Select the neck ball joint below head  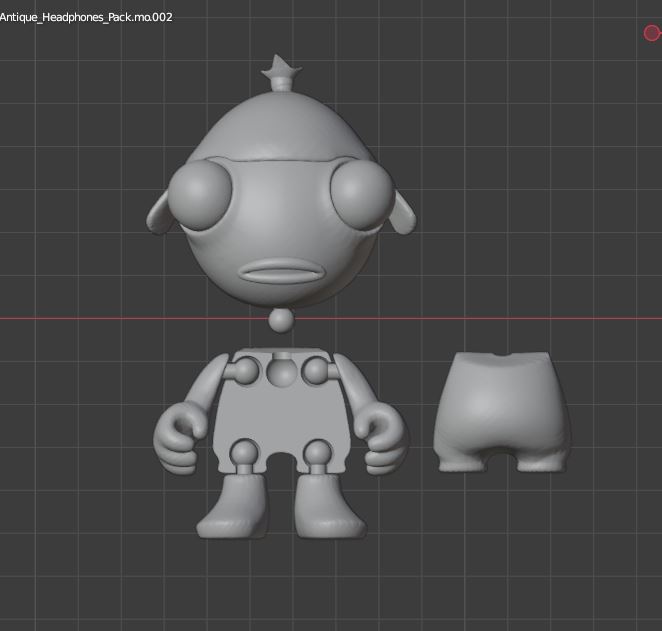(280, 321)
